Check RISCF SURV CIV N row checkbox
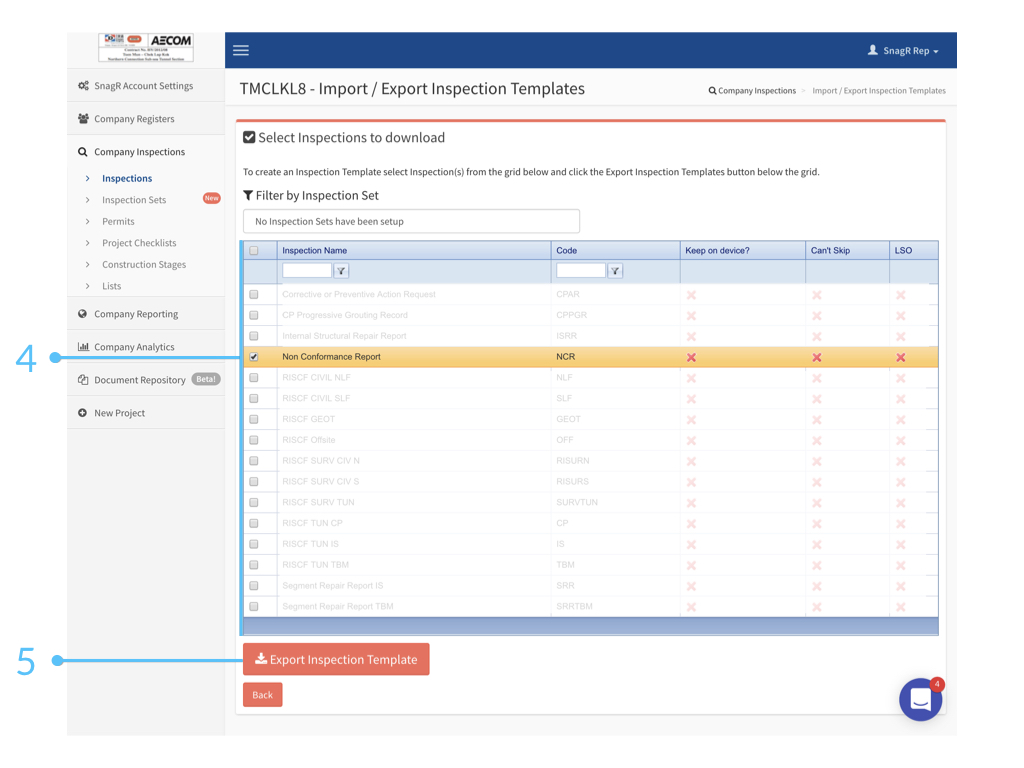The height and width of the screenshot is (768, 1024). [x=254, y=461]
